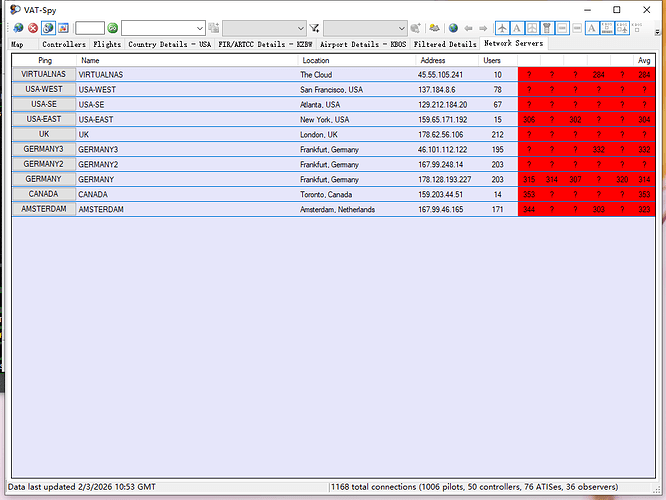Click the red stop icon in toolbar

click(x=33, y=28)
